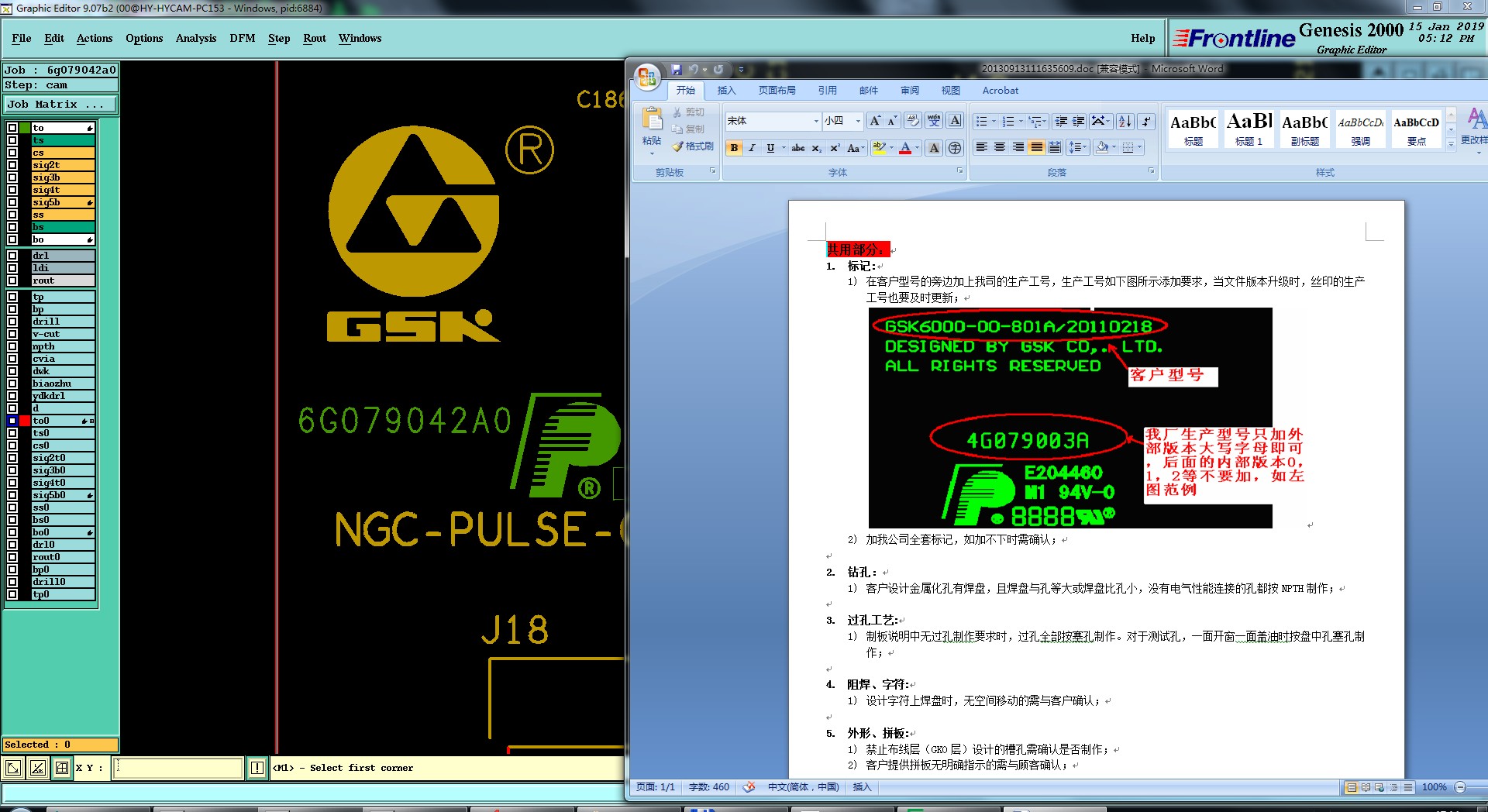Toggle the checkbox for layer drl
Viewport: 1488px width, 812px height.
[12, 256]
